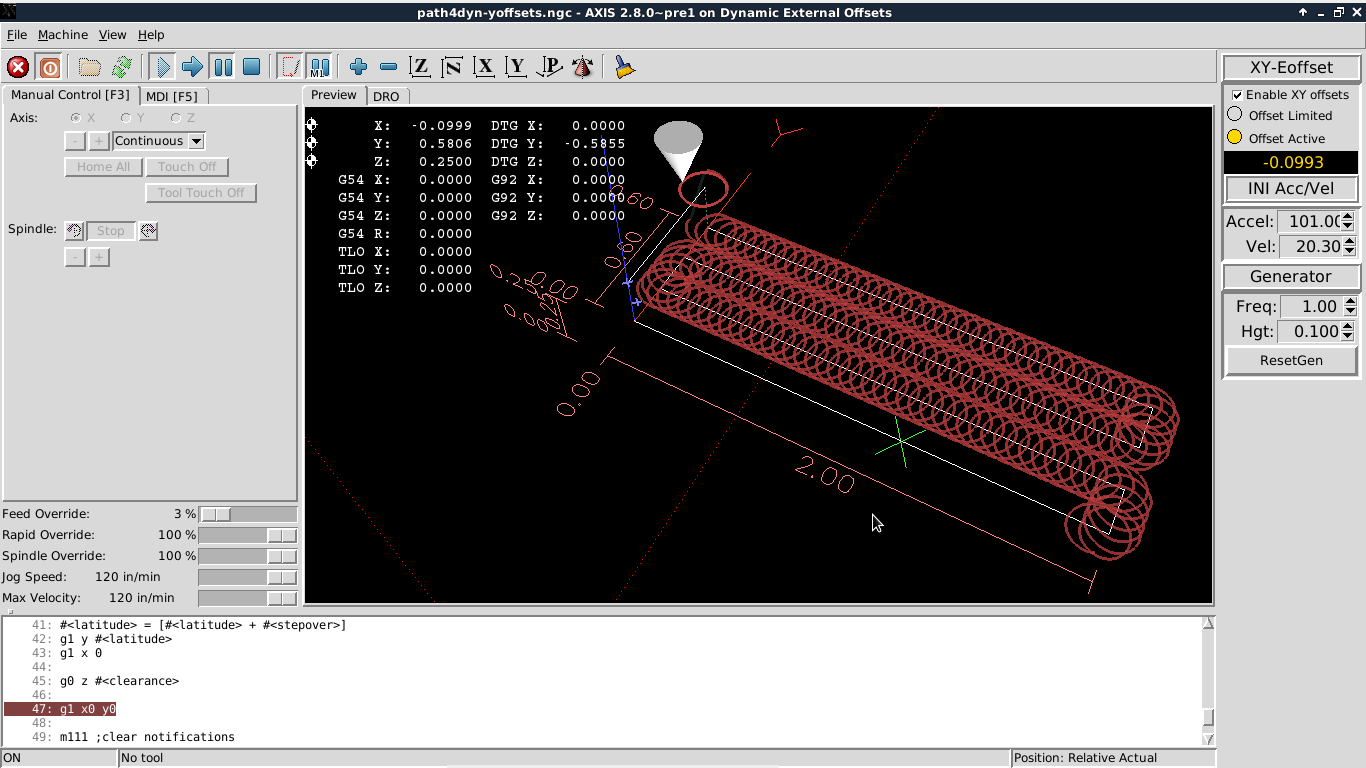
Task: Select the X axis radio button
Action: click(x=76, y=118)
